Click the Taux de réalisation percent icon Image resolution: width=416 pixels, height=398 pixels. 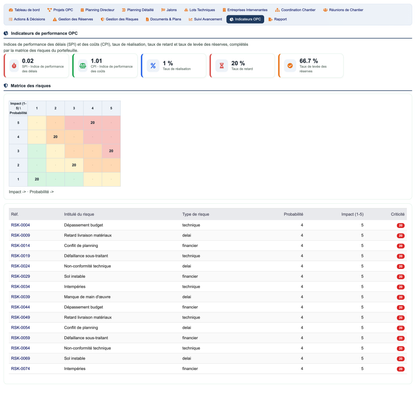153,66
